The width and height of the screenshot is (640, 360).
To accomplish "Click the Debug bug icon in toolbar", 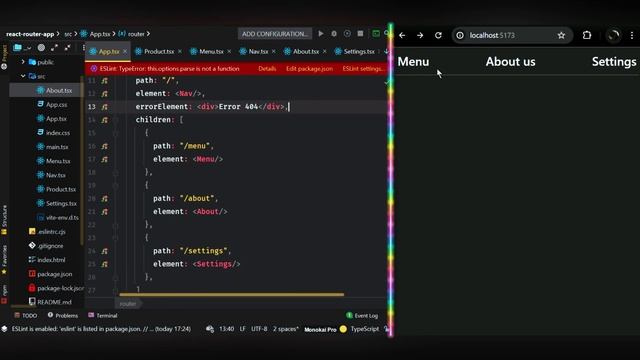I will click(x=334, y=33).
